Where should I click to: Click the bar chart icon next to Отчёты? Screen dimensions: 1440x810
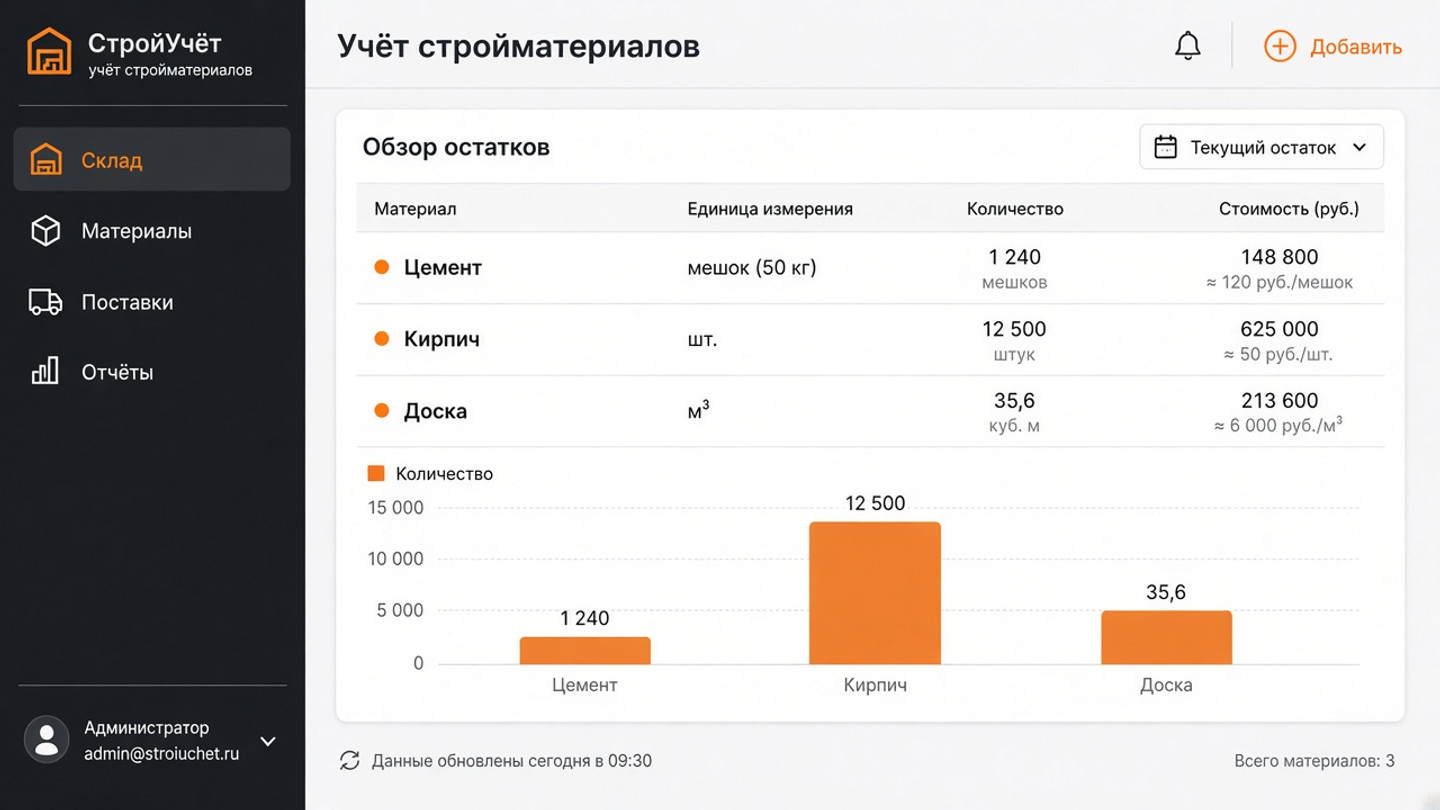(x=46, y=372)
